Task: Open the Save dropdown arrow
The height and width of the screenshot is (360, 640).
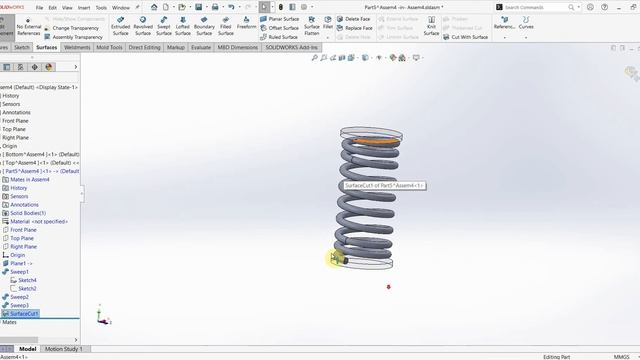Action: [207, 7]
